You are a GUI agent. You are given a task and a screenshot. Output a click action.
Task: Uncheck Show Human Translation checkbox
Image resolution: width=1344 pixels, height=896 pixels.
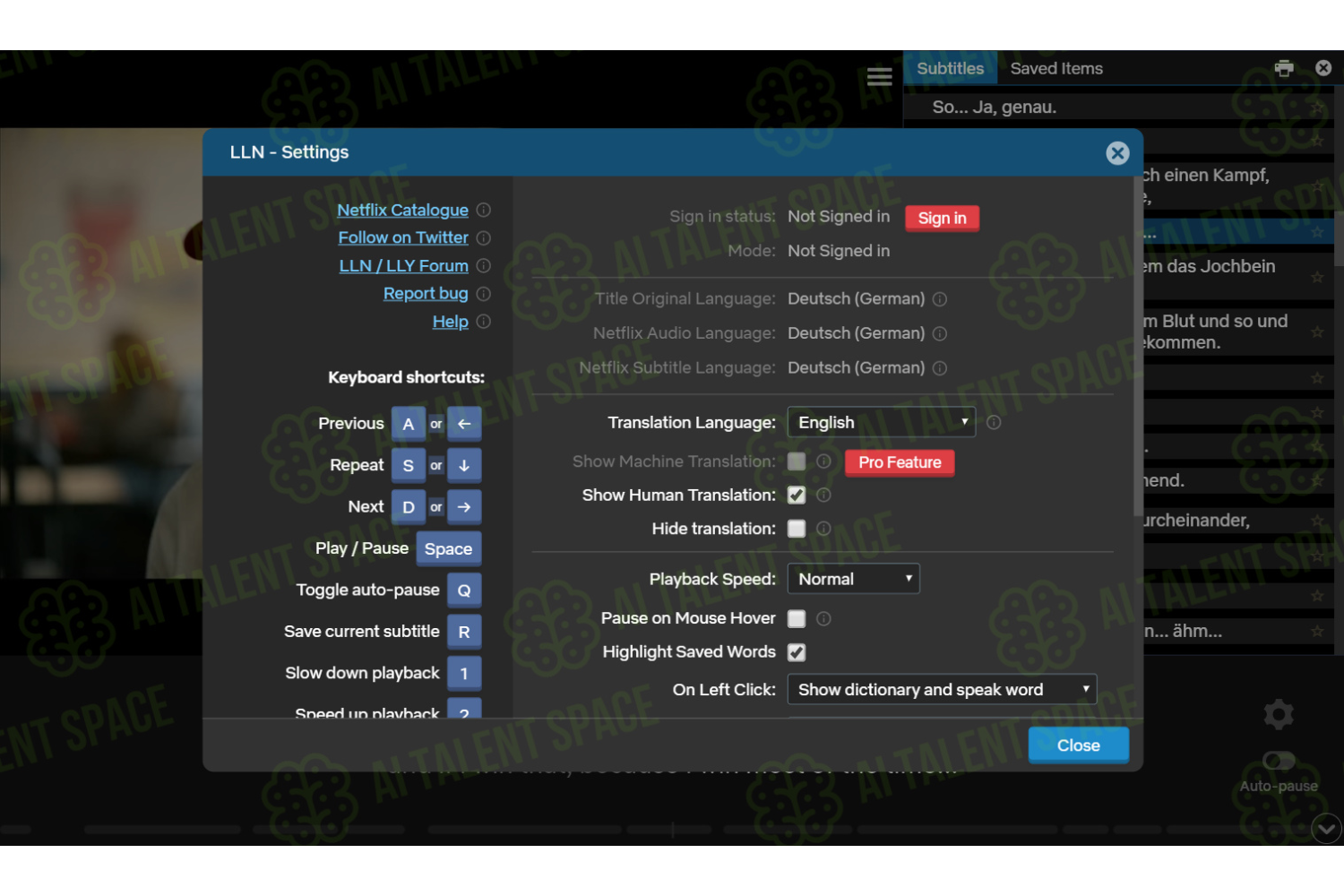pos(797,495)
